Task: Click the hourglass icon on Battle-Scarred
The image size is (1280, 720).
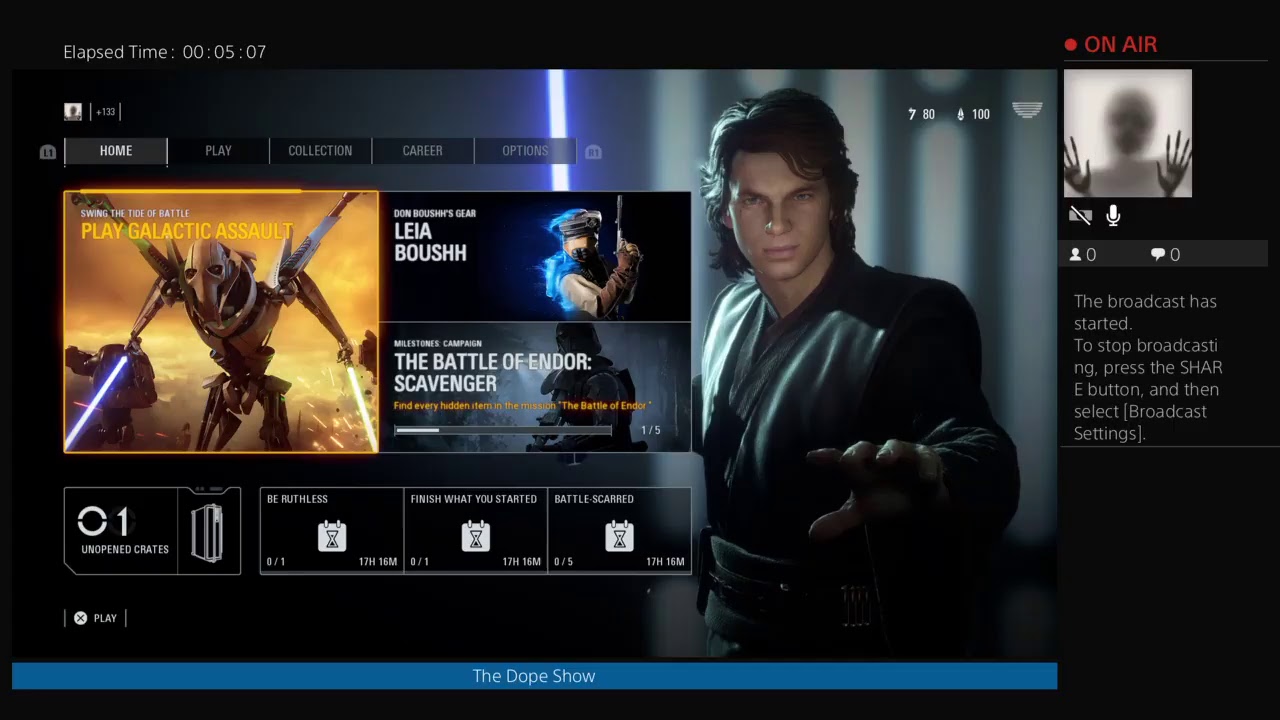Action: 620,537
